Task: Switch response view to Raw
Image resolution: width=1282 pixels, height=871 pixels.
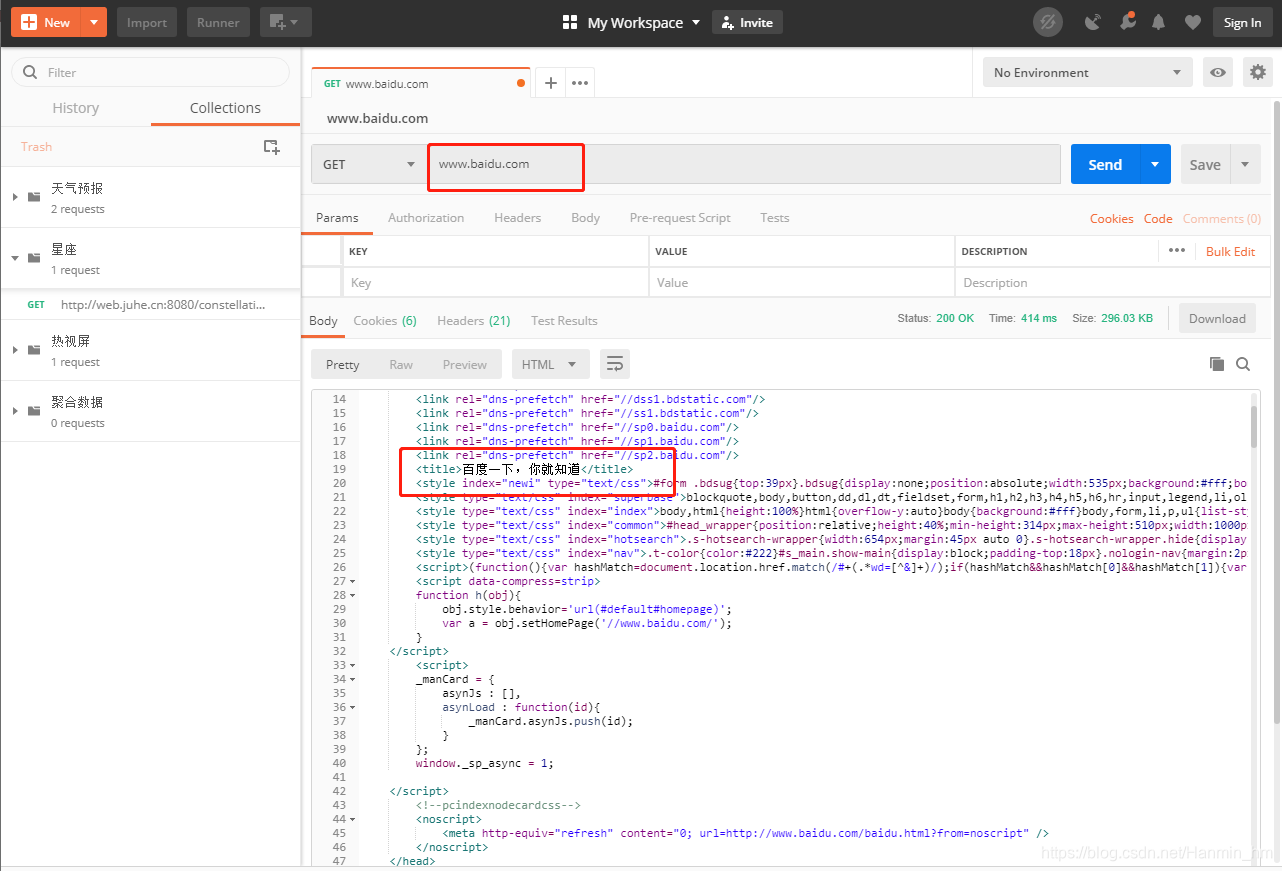Action: point(401,365)
